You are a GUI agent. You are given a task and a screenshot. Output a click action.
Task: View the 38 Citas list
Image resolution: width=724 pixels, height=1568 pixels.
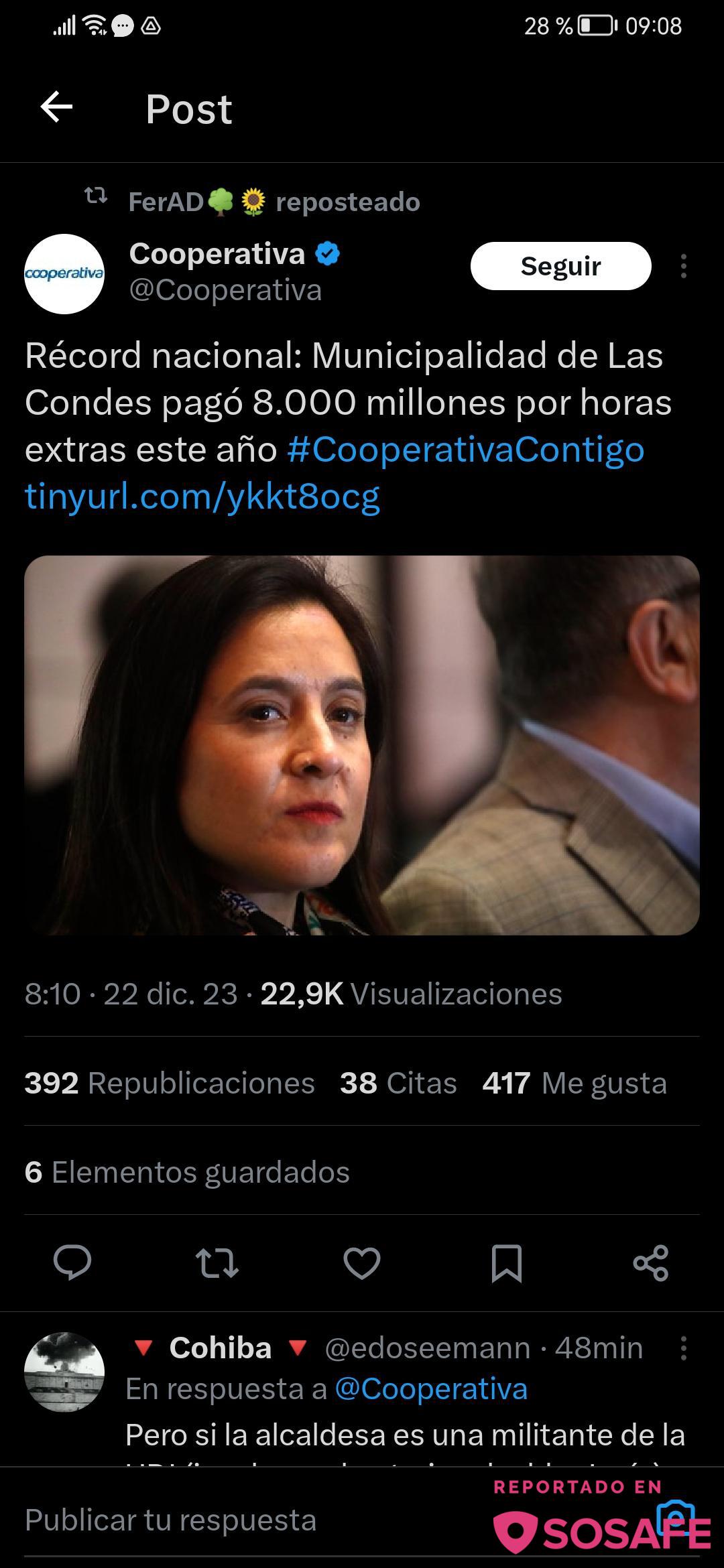(398, 1083)
